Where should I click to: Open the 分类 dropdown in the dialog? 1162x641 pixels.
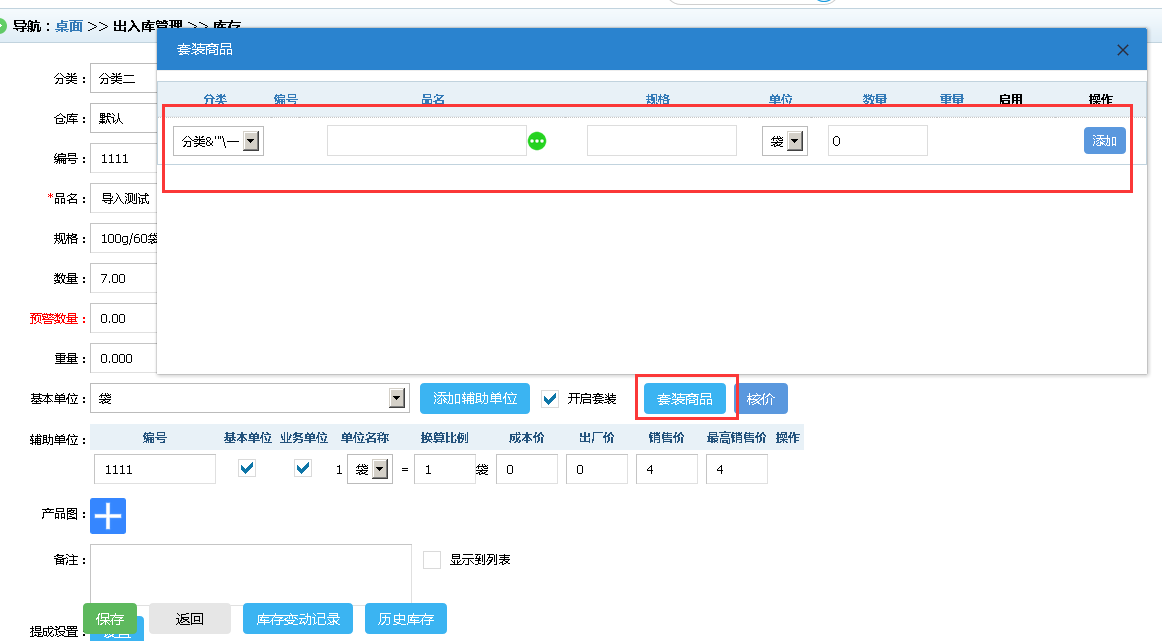218,141
